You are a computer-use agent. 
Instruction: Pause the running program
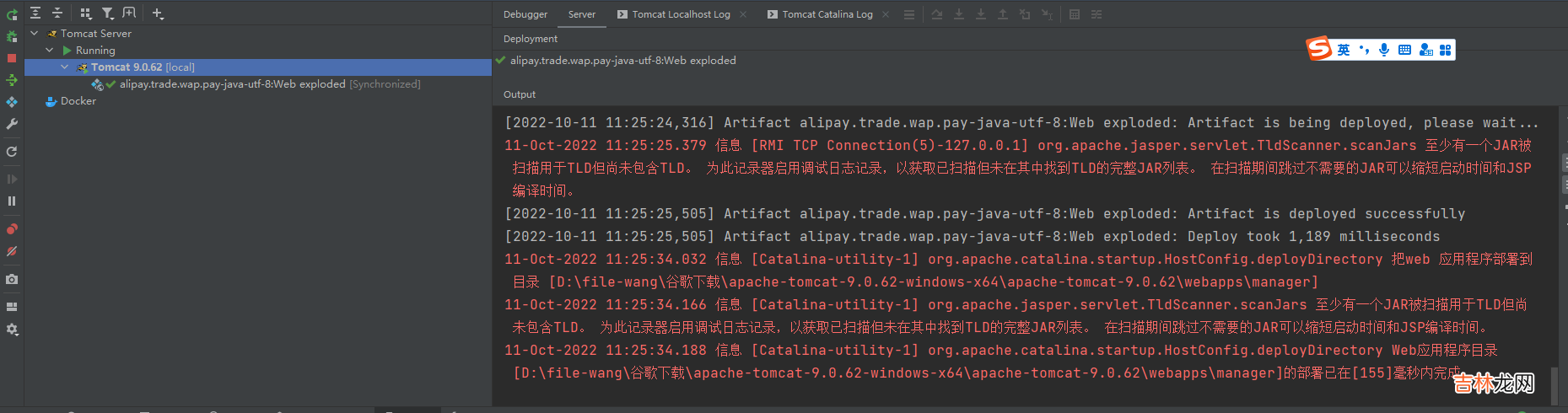click(12, 201)
